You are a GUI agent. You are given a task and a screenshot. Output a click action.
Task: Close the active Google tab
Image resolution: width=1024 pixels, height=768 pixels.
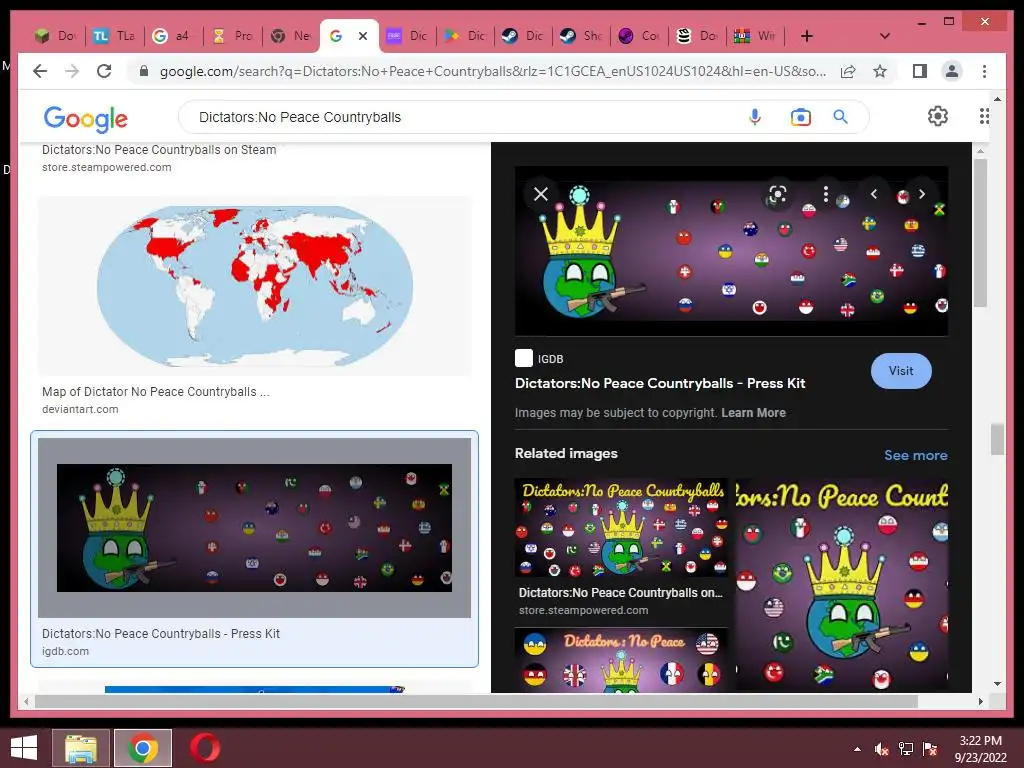click(363, 36)
